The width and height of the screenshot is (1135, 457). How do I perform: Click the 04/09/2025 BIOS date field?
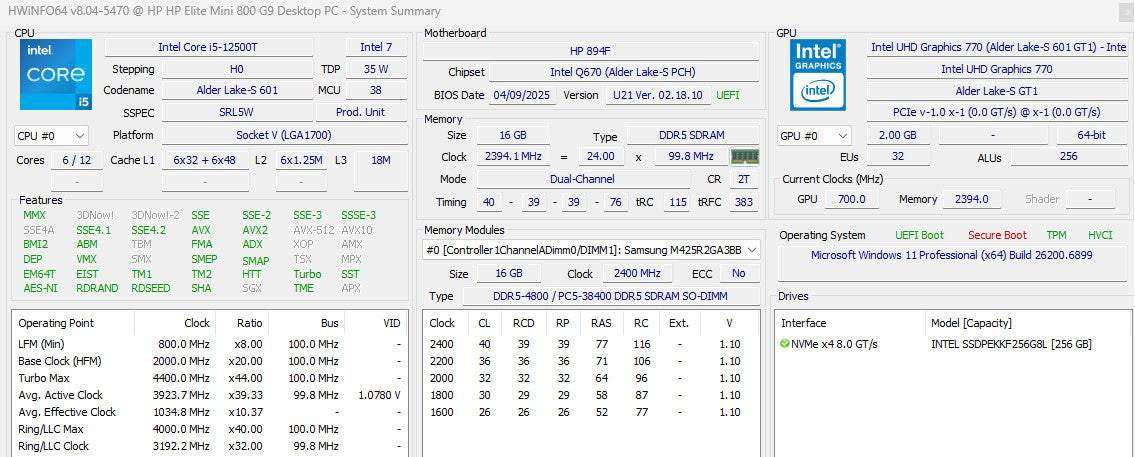click(521, 95)
